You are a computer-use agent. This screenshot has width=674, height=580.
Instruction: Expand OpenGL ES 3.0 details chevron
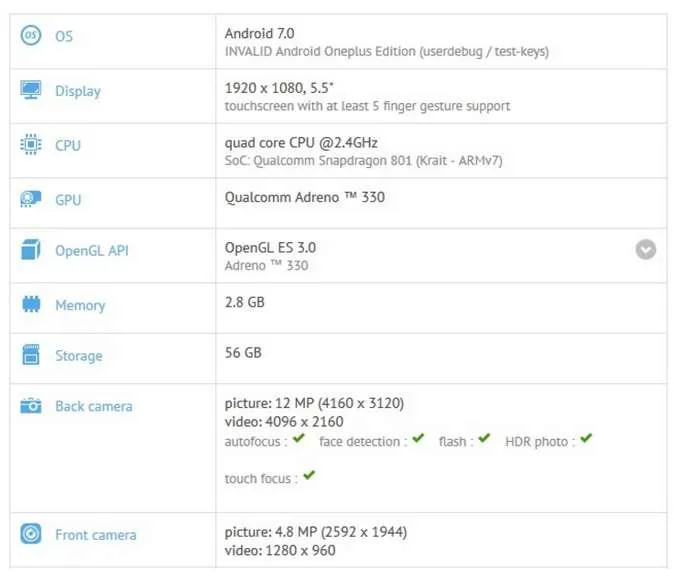tap(646, 249)
